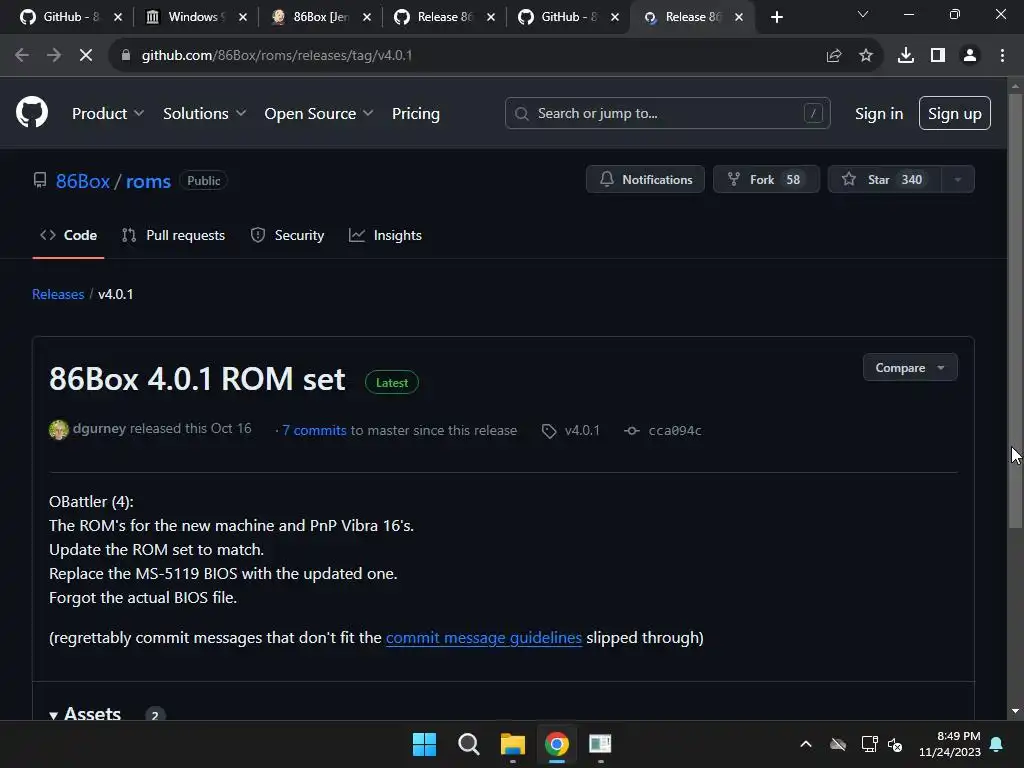Open the star lists dropdown arrow
This screenshot has width=1024, height=768.
tap(958, 179)
